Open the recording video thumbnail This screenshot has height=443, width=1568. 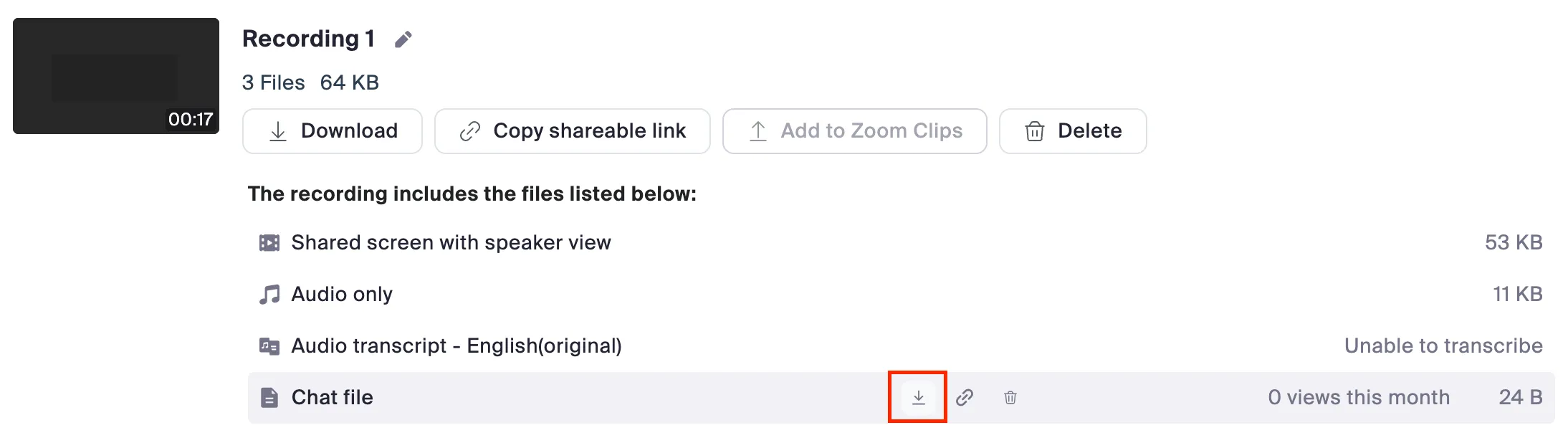click(116, 76)
